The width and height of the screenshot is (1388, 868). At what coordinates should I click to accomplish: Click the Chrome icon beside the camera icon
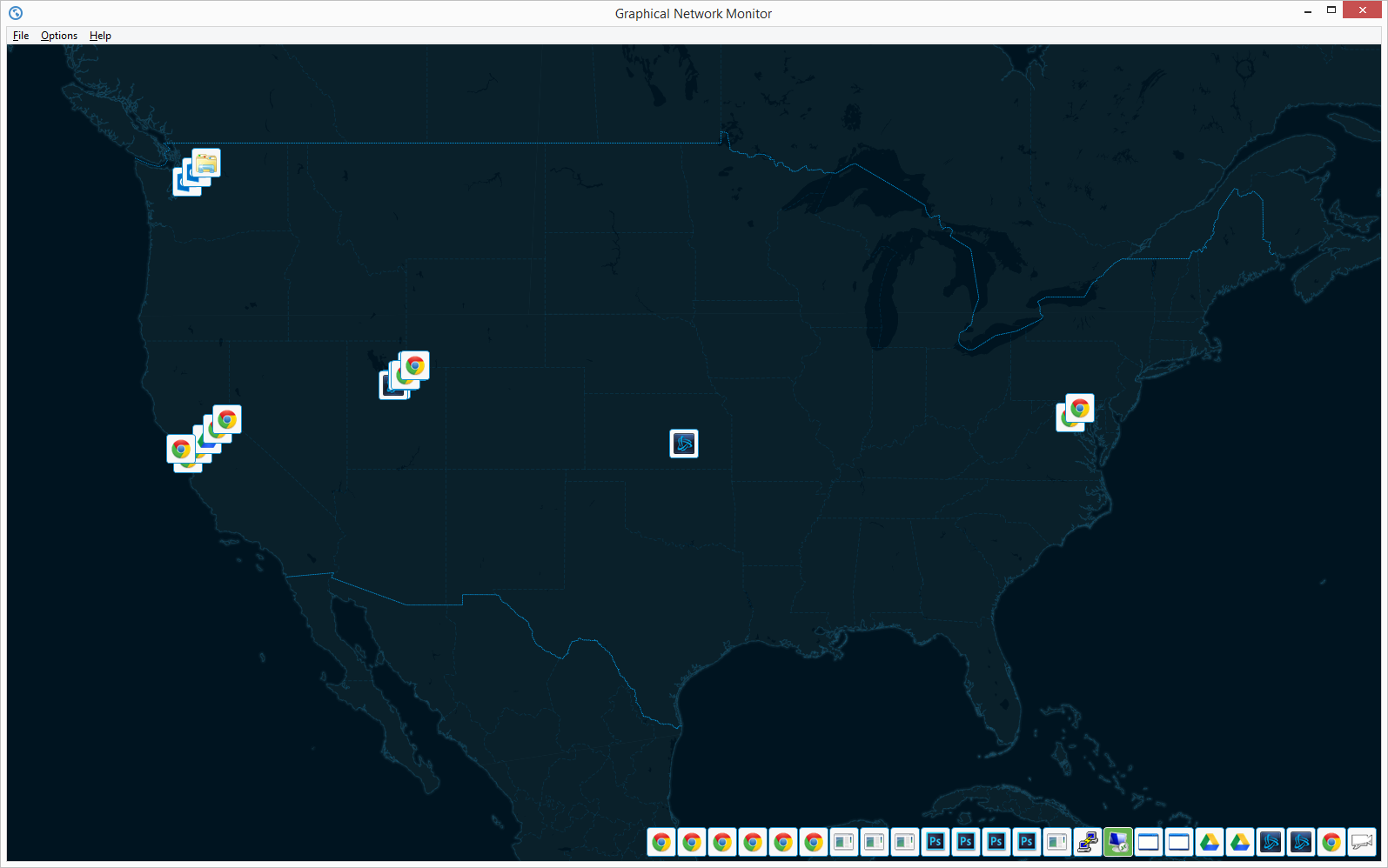tap(1331, 842)
